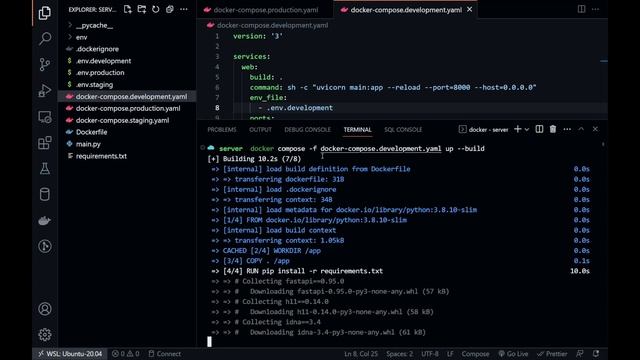
Task: Select the Terminal panel tab
Action: (357, 130)
